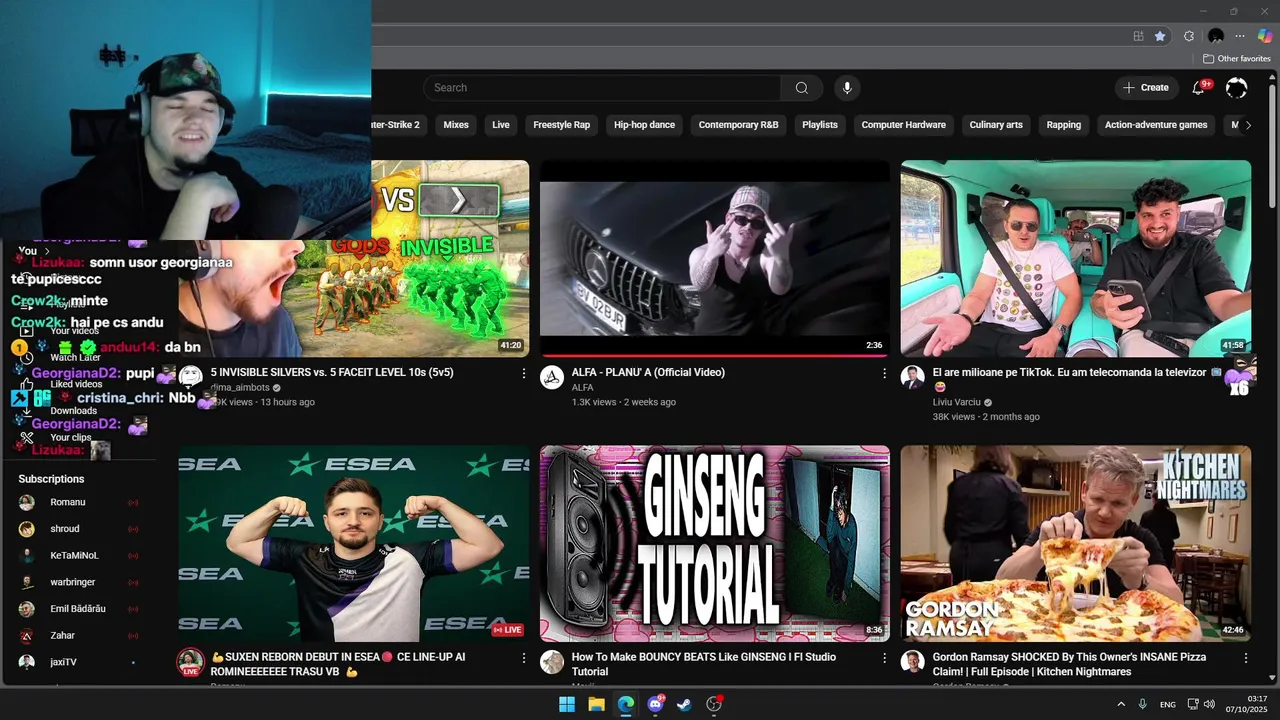Click Liviu Varciu channel name

956,402
